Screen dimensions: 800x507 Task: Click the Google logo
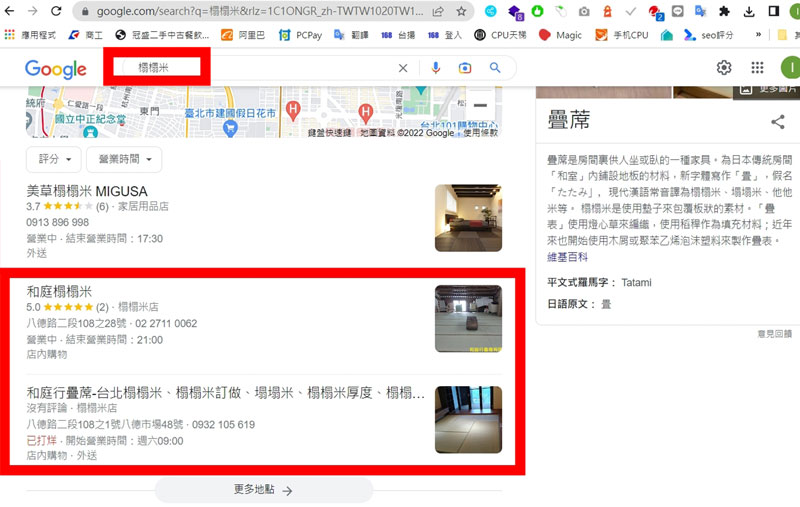(56, 69)
